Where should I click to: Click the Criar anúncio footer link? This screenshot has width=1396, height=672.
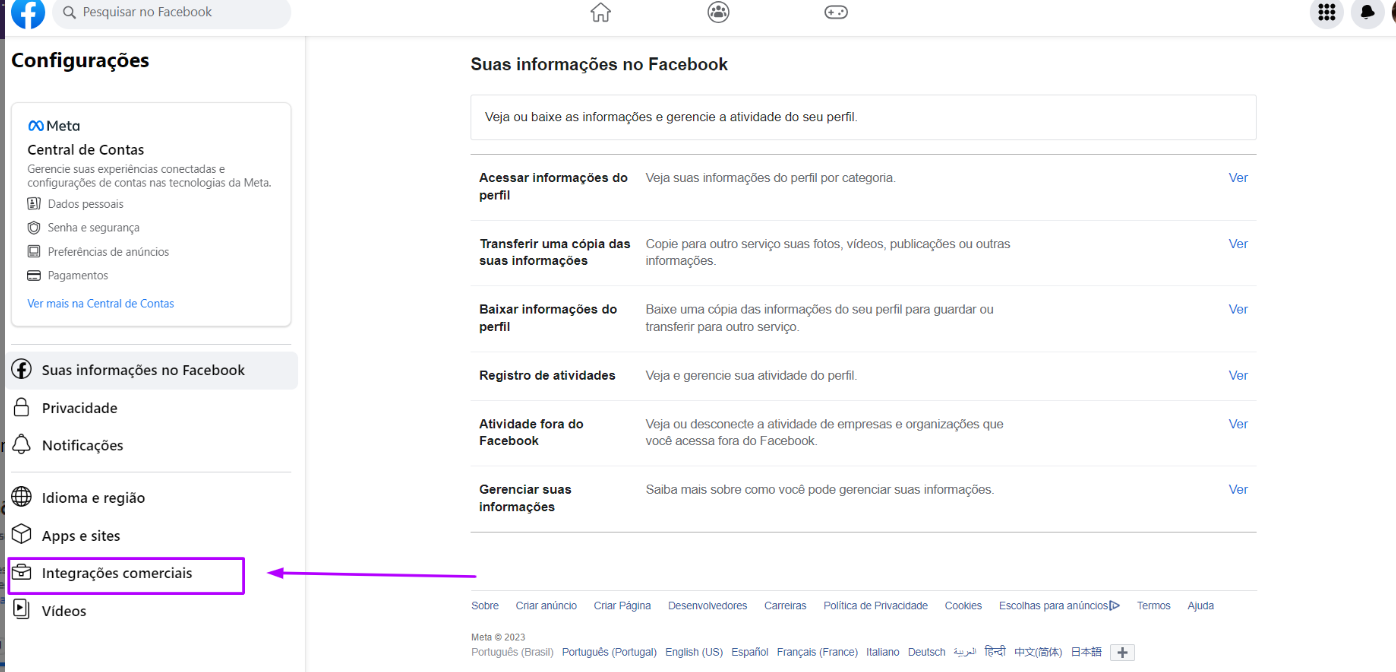coord(546,605)
